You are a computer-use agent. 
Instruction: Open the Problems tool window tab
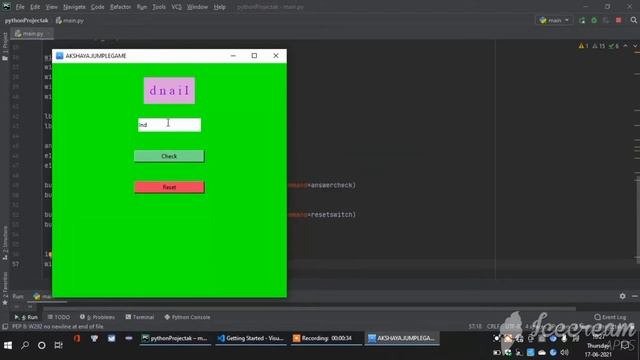click(98, 317)
